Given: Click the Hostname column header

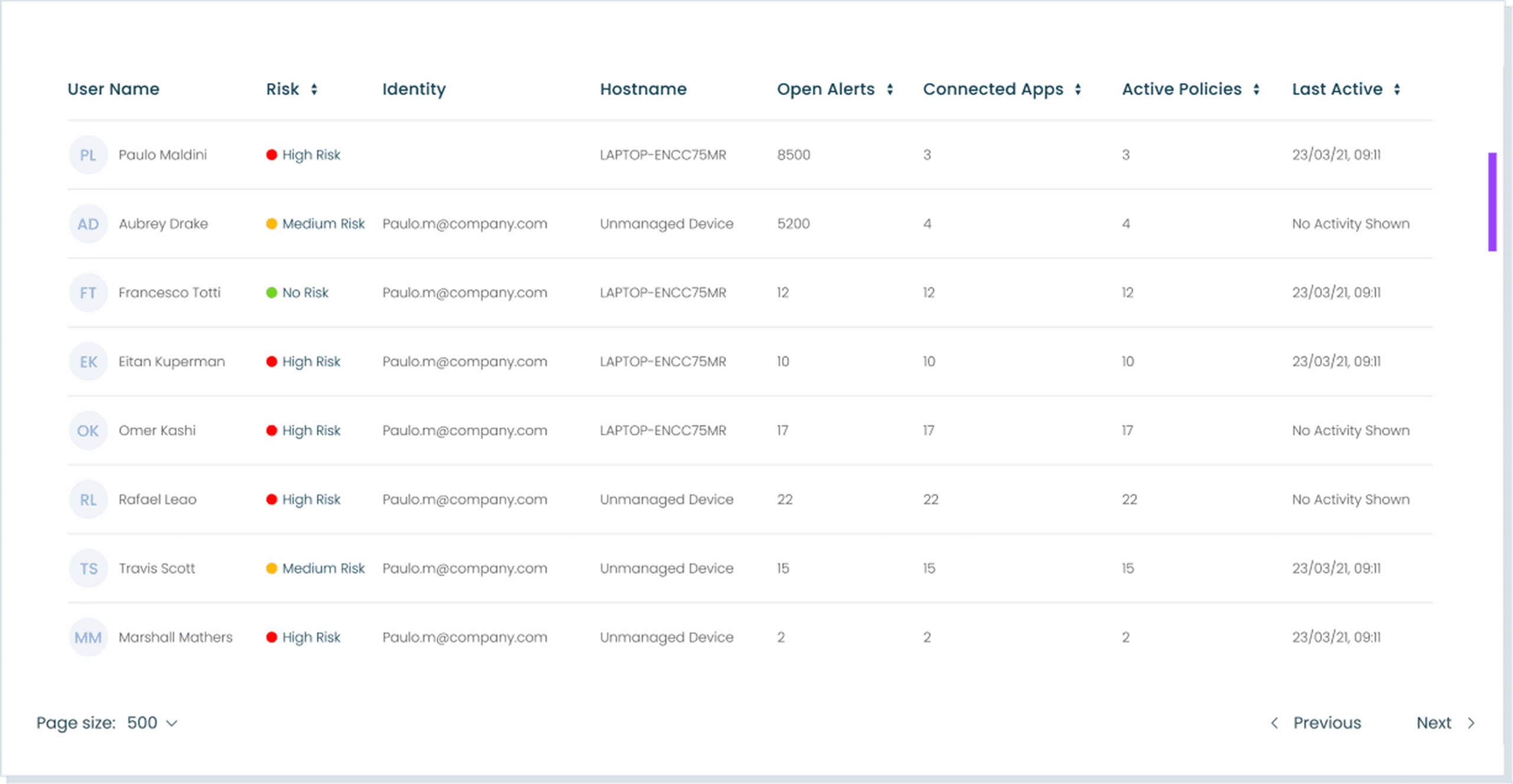Looking at the screenshot, I should (x=643, y=89).
